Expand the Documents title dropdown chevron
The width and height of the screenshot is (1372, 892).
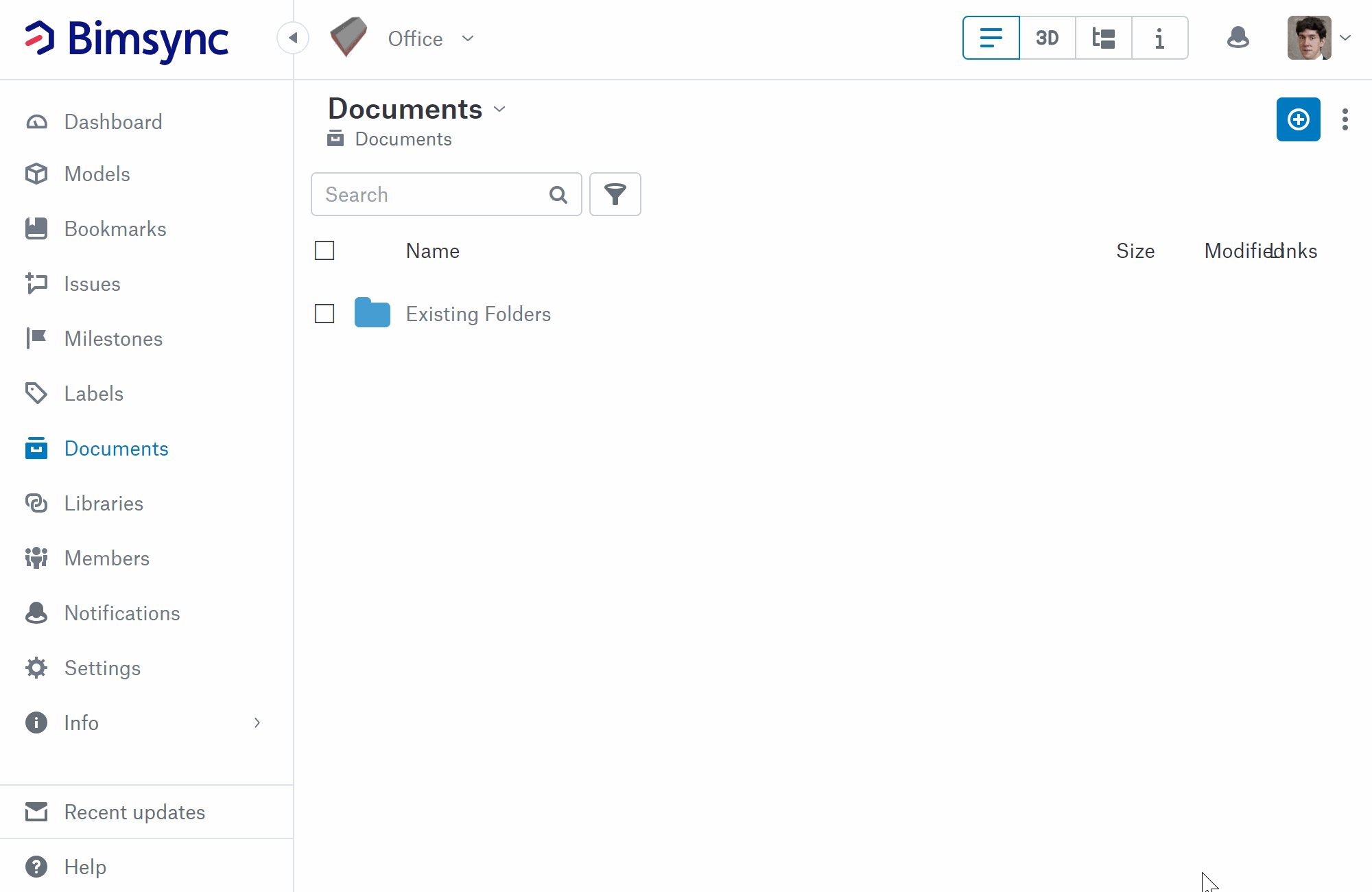pos(499,109)
